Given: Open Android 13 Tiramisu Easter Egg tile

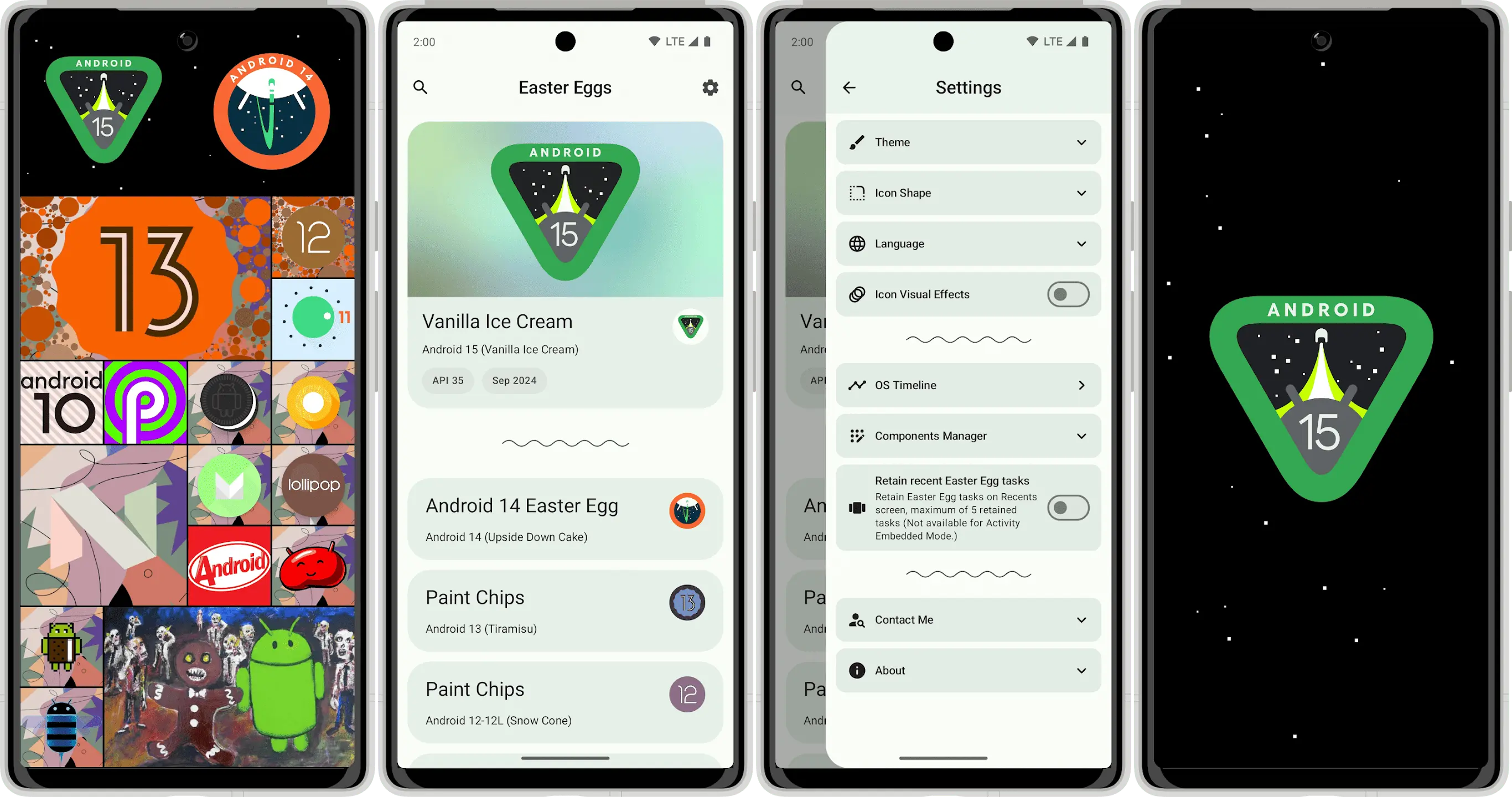Looking at the screenshot, I should point(565,610).
